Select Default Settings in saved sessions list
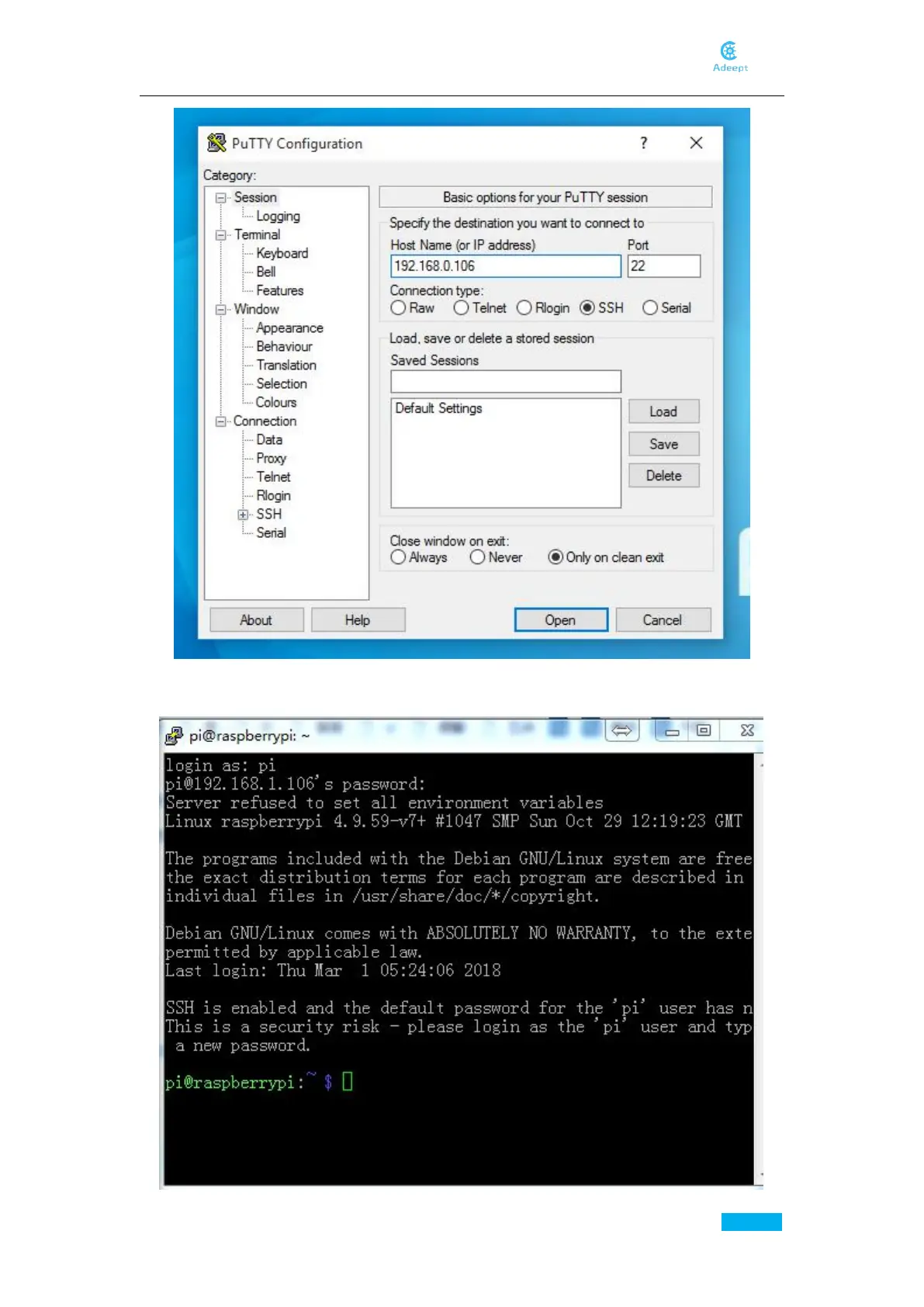This screenshot has width=924, height=1307. tap(438, 408)
